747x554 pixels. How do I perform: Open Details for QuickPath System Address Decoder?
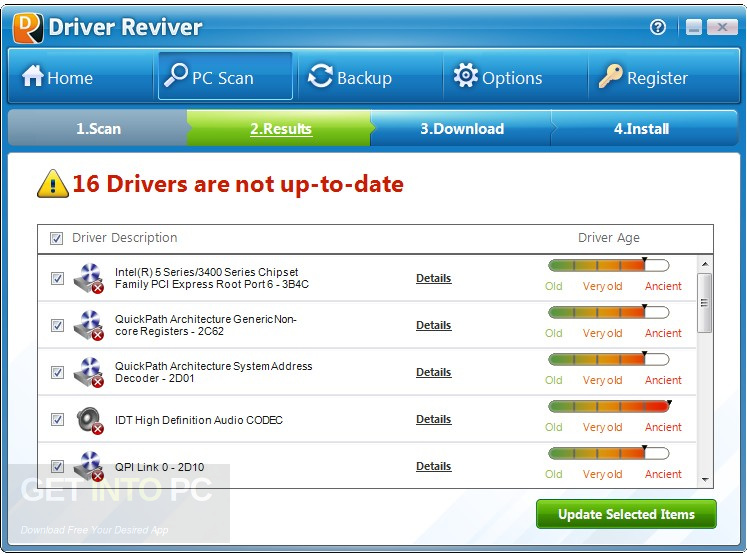click(x=434, y=372)
